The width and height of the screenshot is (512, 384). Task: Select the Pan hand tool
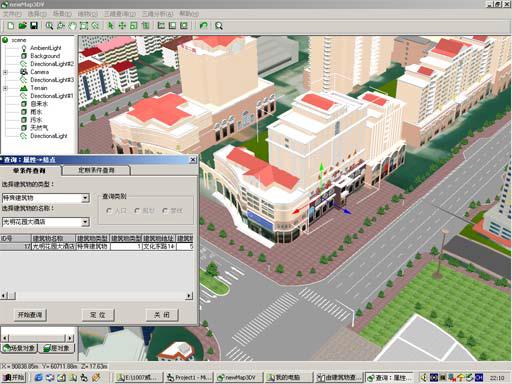pyautogui.click(x=72, y=26)
